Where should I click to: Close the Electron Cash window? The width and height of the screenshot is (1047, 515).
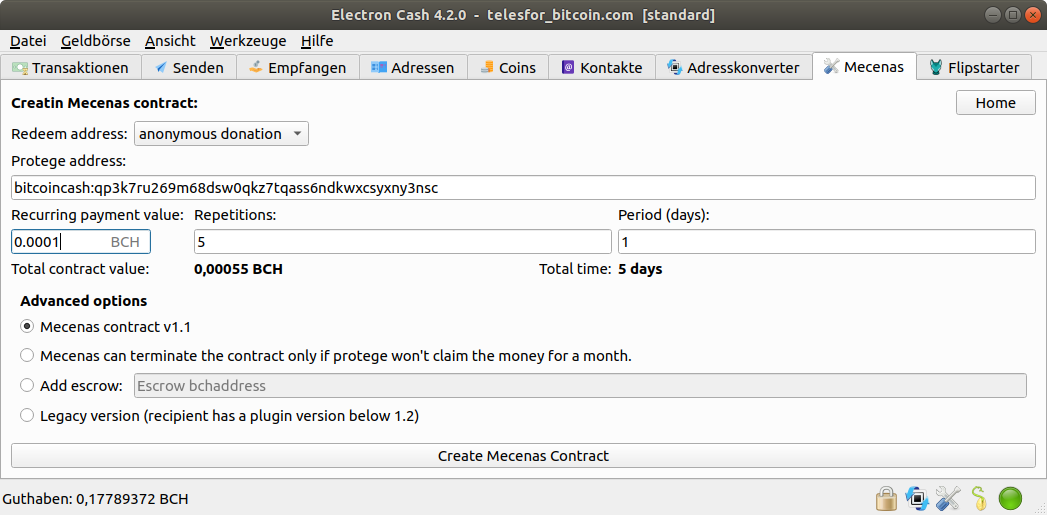[x=1032, y=14]
